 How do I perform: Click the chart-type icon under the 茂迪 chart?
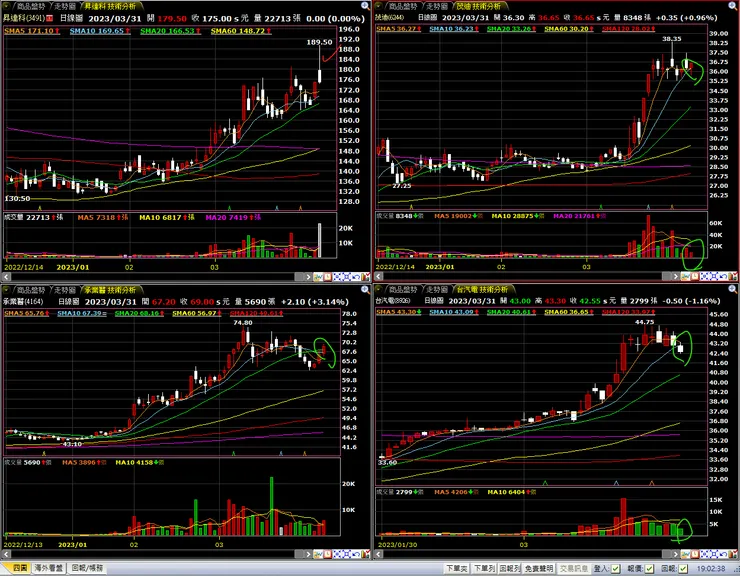pos(686,276)
